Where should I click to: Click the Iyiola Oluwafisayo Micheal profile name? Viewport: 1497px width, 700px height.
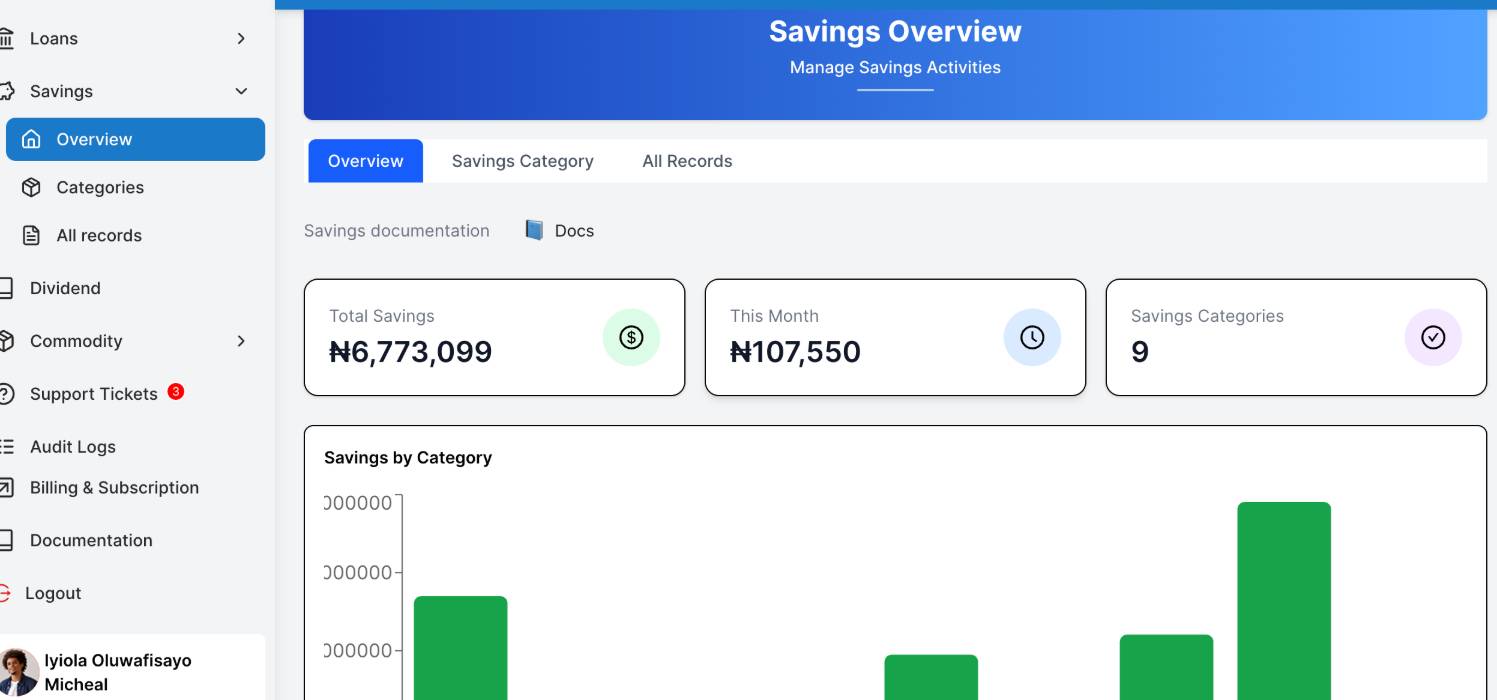pos(118,672)
